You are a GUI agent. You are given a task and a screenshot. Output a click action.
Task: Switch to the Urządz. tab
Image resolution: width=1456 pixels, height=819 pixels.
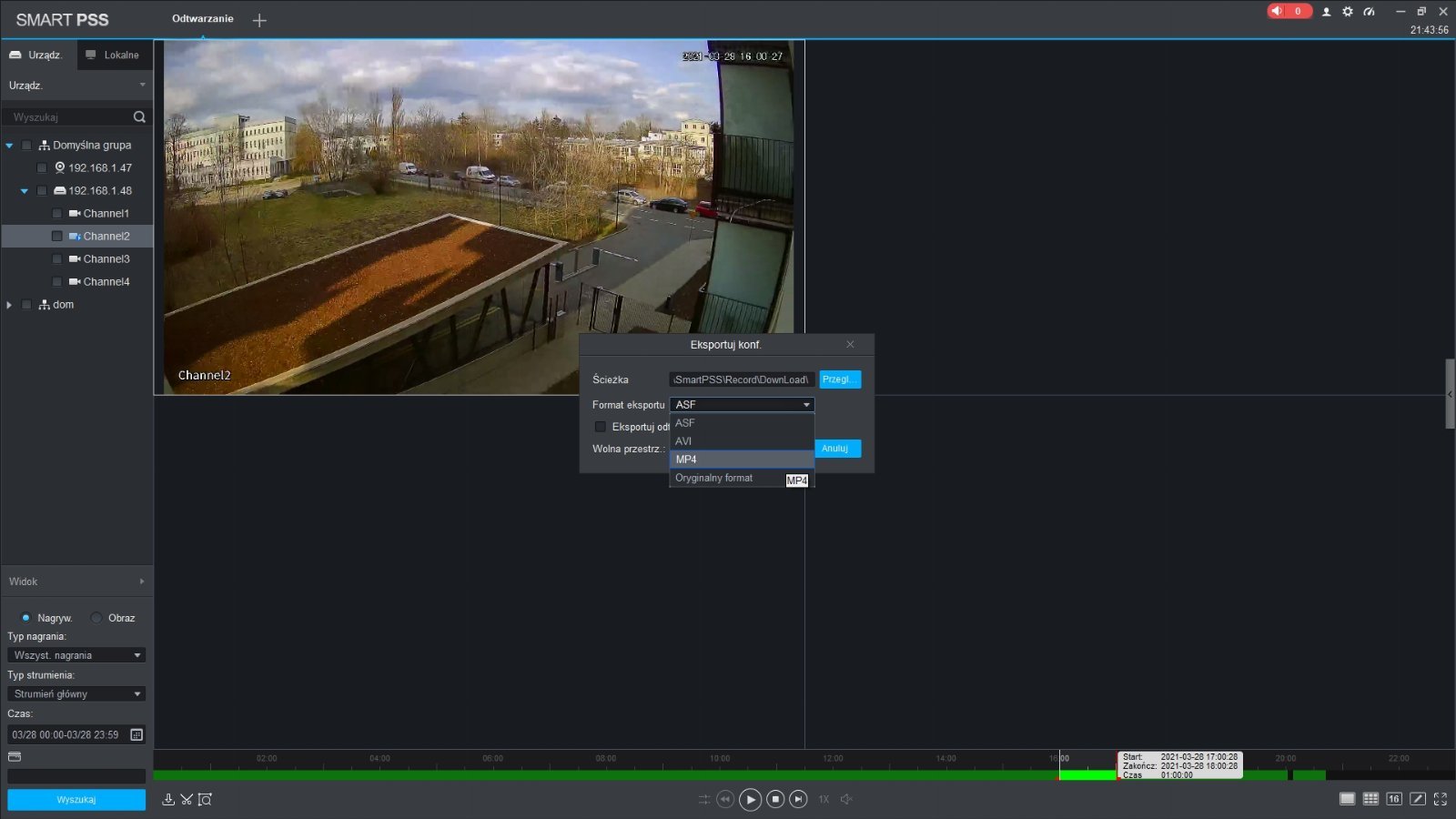tap(38, 56)
